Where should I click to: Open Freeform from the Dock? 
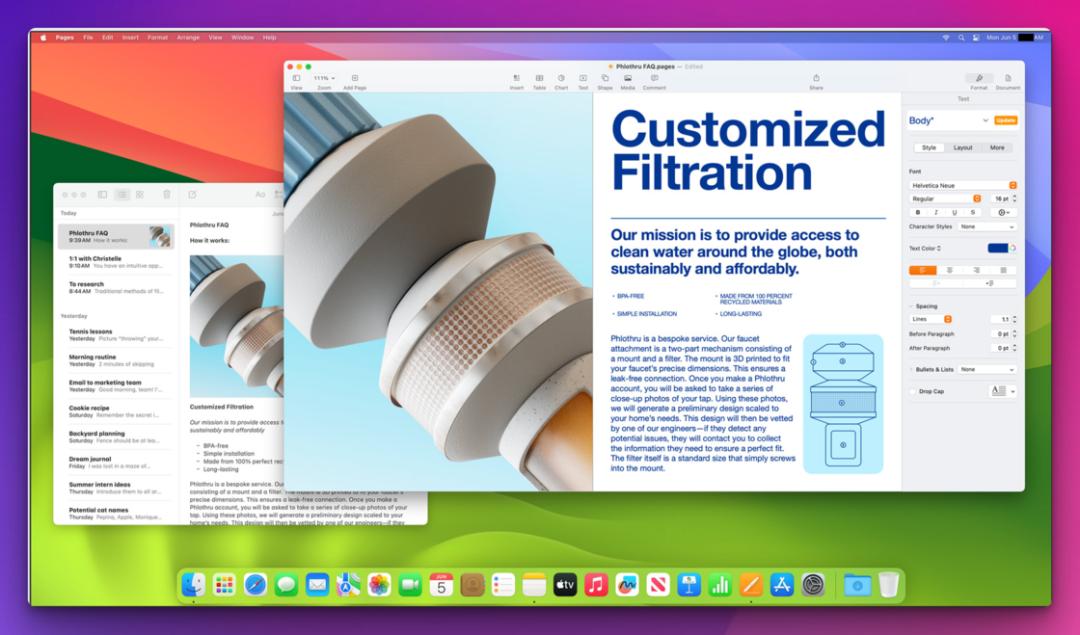tap(627, 585)
